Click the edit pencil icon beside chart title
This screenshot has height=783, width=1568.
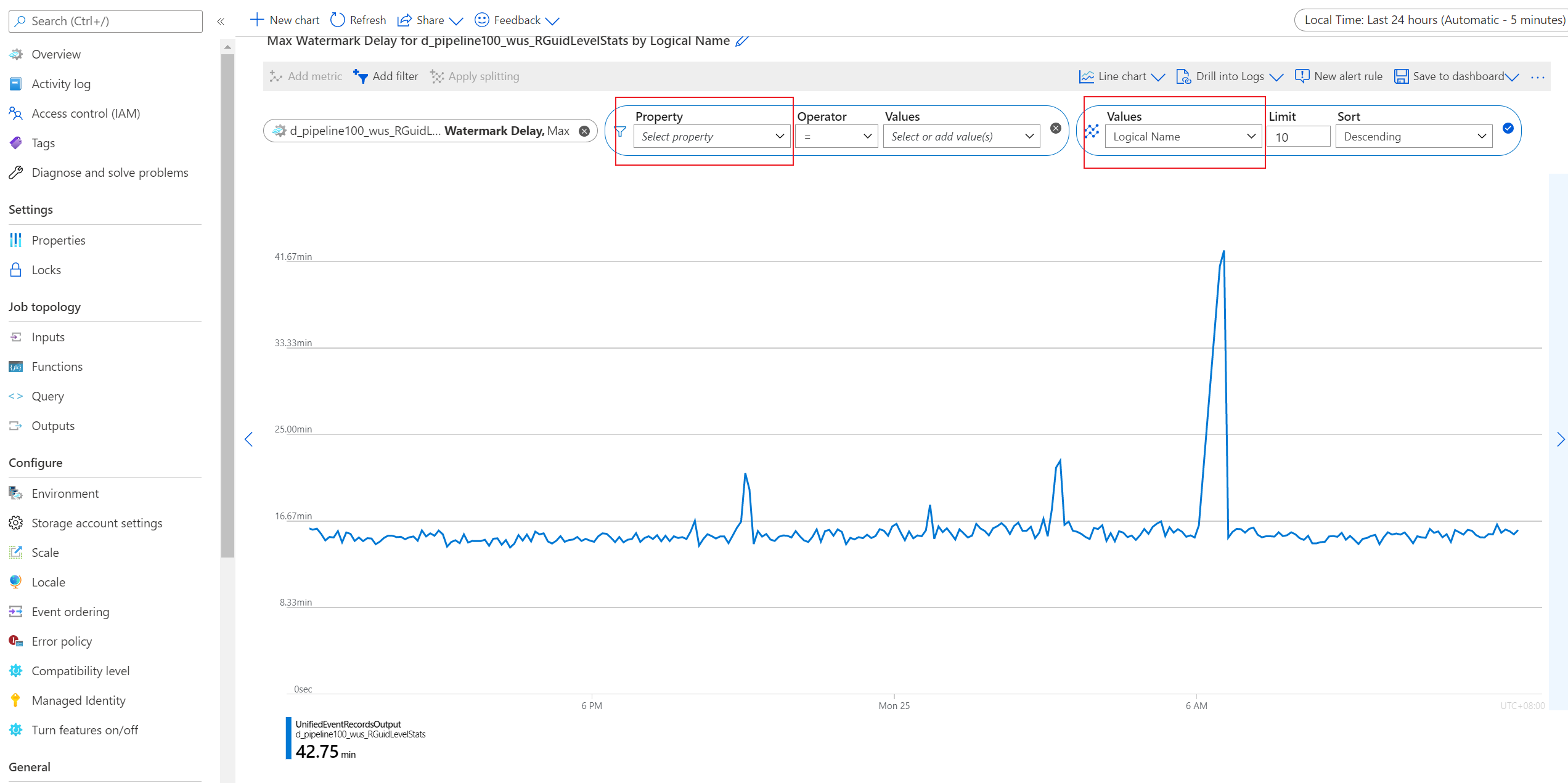click(742, 41)
